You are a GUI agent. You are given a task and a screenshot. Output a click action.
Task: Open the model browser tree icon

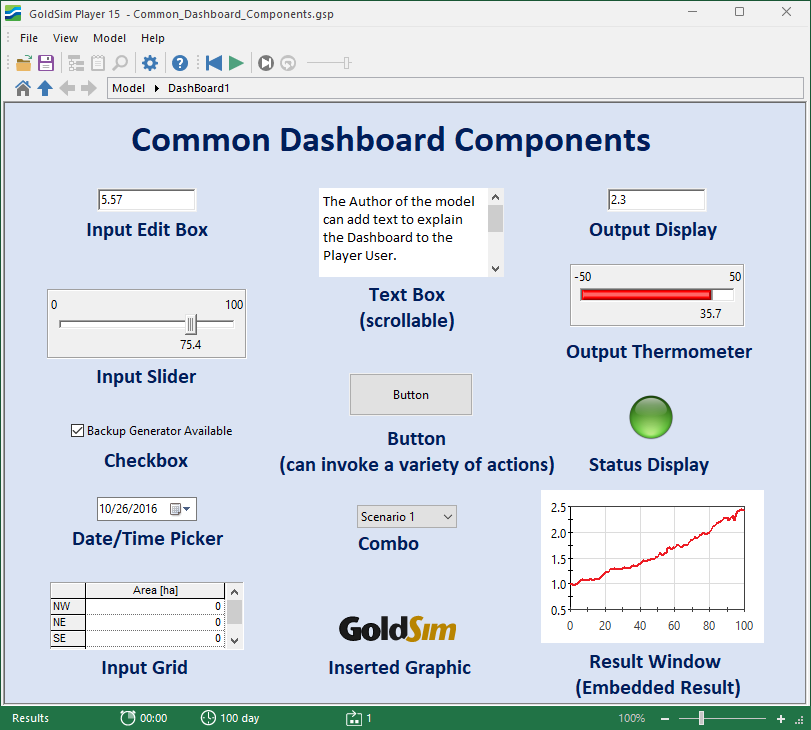click(76, 63)
